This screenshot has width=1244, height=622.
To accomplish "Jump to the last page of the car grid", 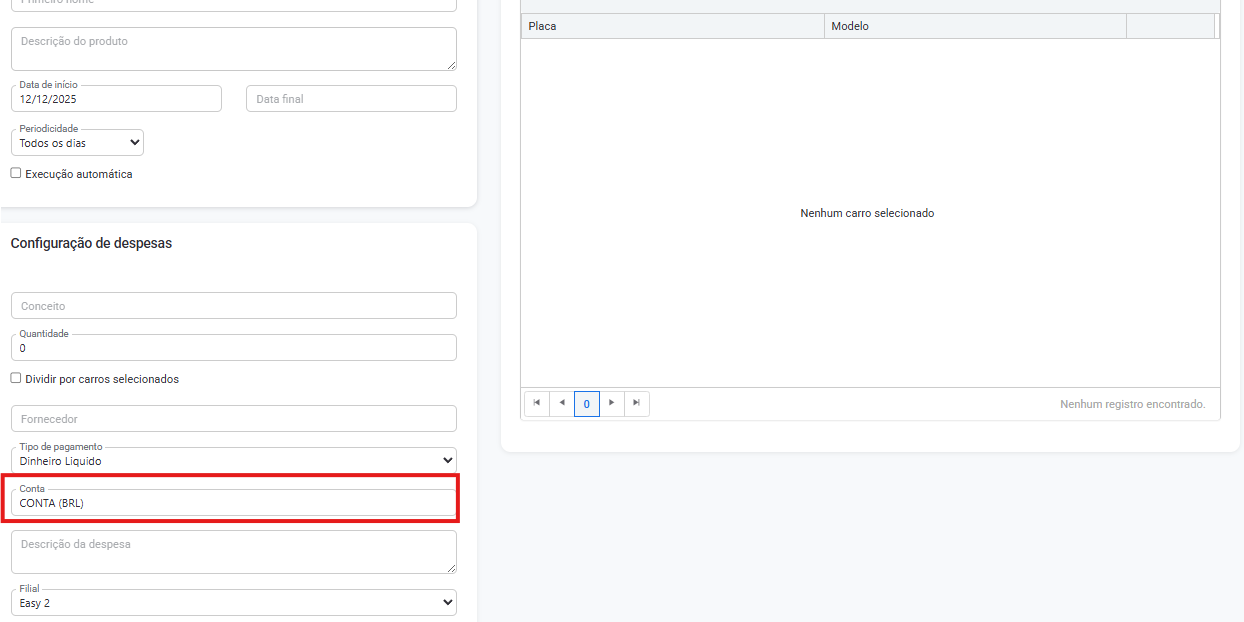I will pos(637,403).
